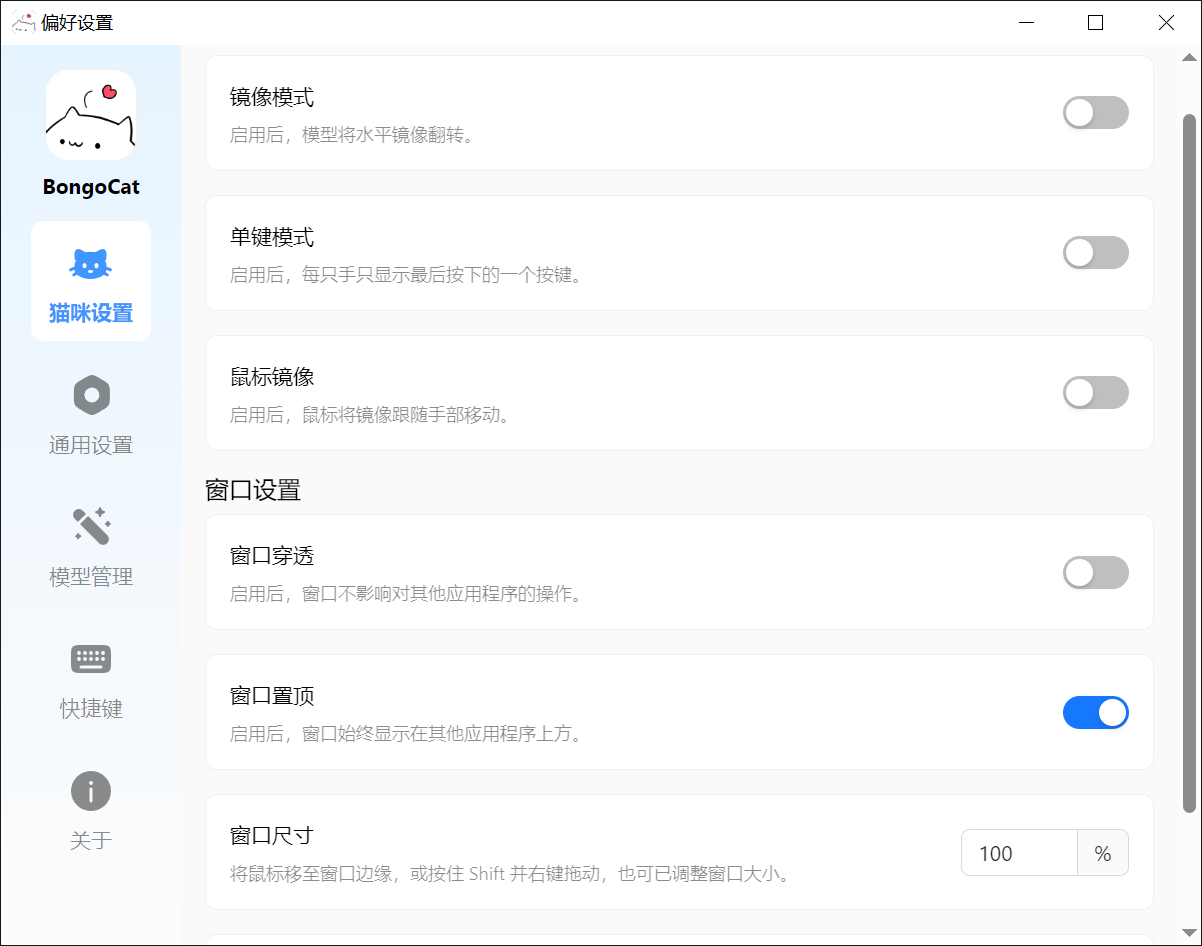Minimize the 偏好设置 window
1202x946 pixels.
tap(1025, 22)
